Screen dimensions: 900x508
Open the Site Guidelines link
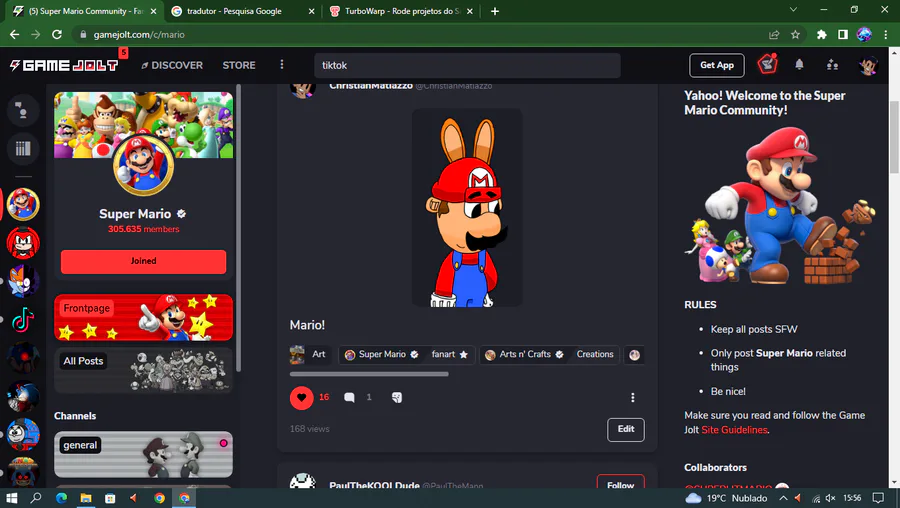734,430
